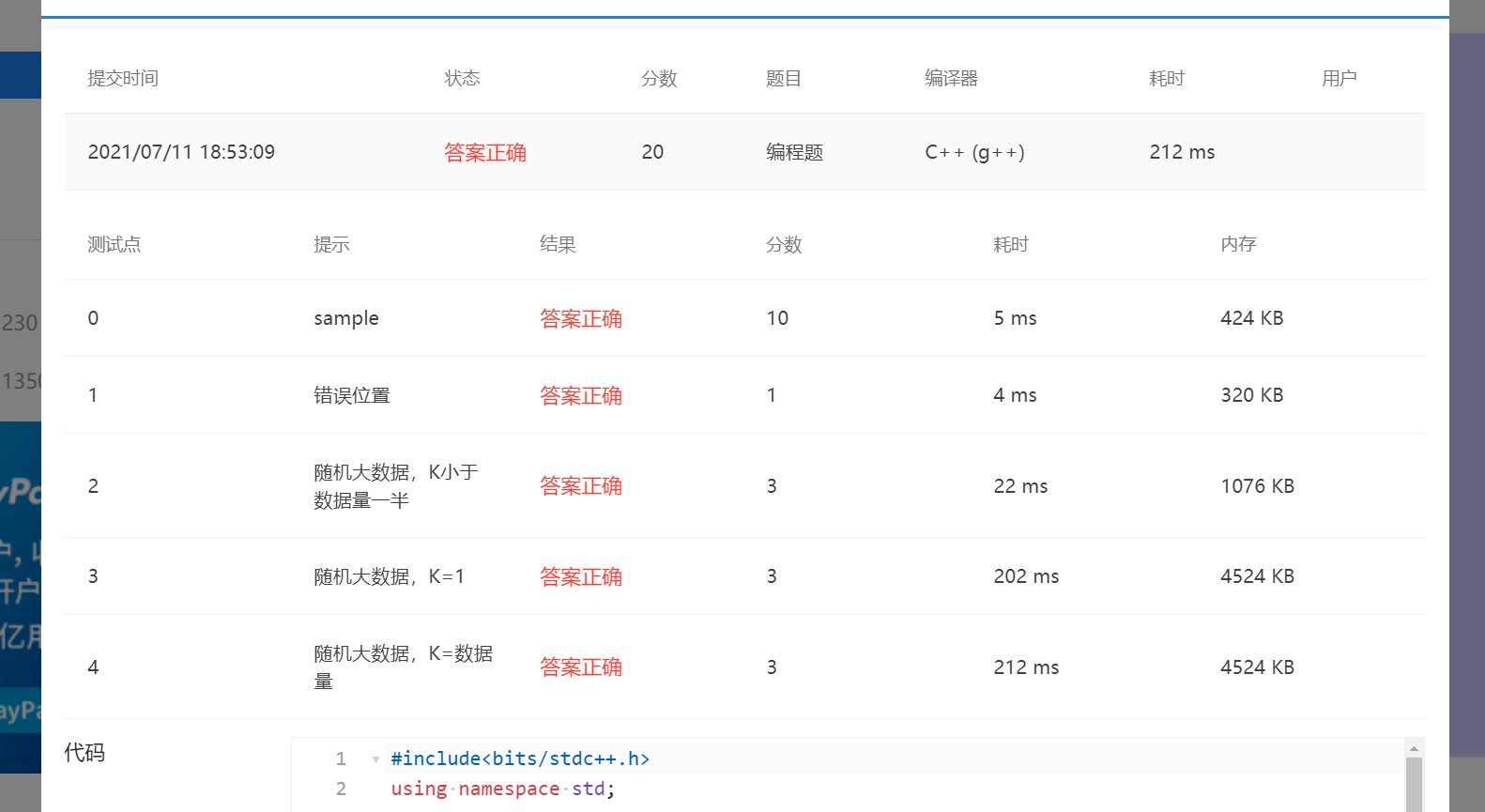Screen dimensions: 1485x812
Task: Click code line #include<bits/stdc++.h>
Action: [x=520, y=758]
